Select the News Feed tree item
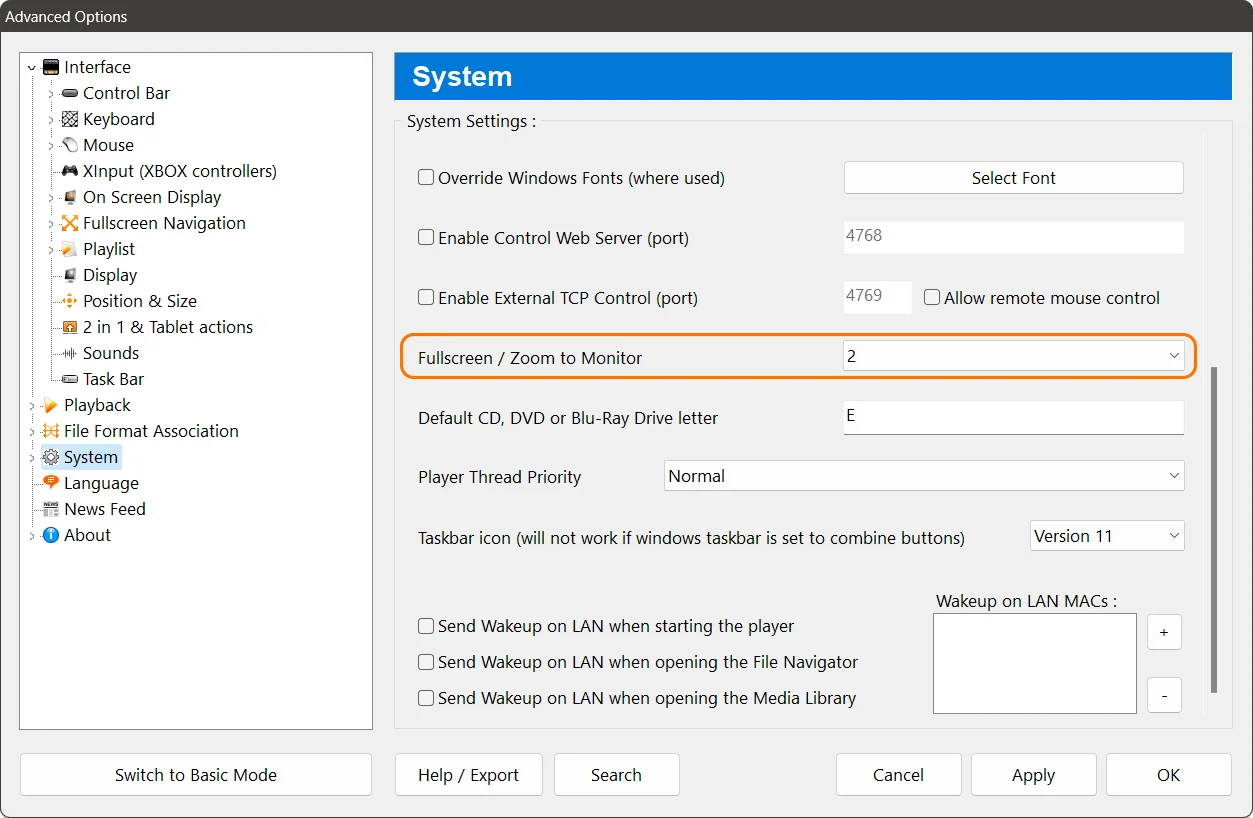Image resolution: width=1253 pixels, height=818 pixels. click(x=105, y=509)
